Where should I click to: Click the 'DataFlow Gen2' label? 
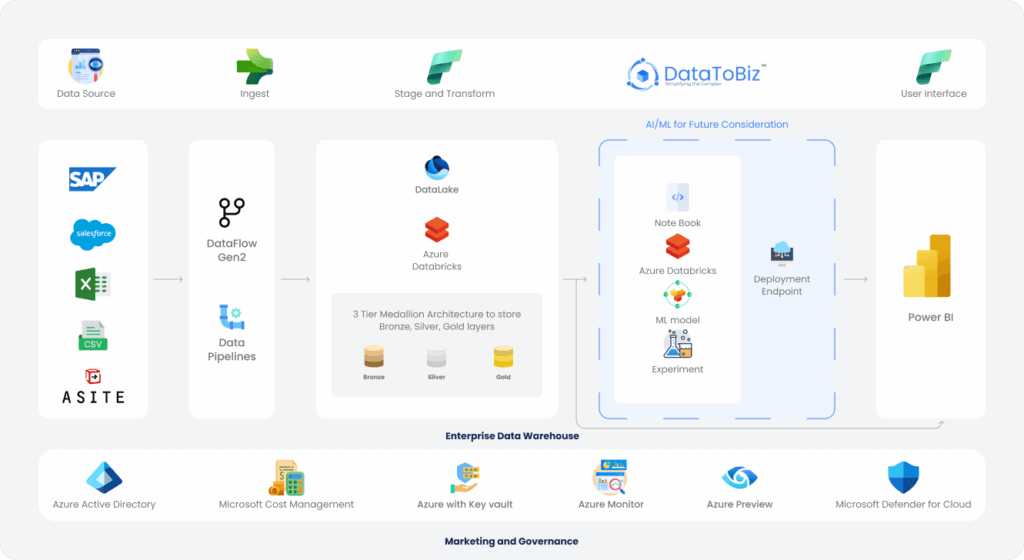(x=232, y=250)
